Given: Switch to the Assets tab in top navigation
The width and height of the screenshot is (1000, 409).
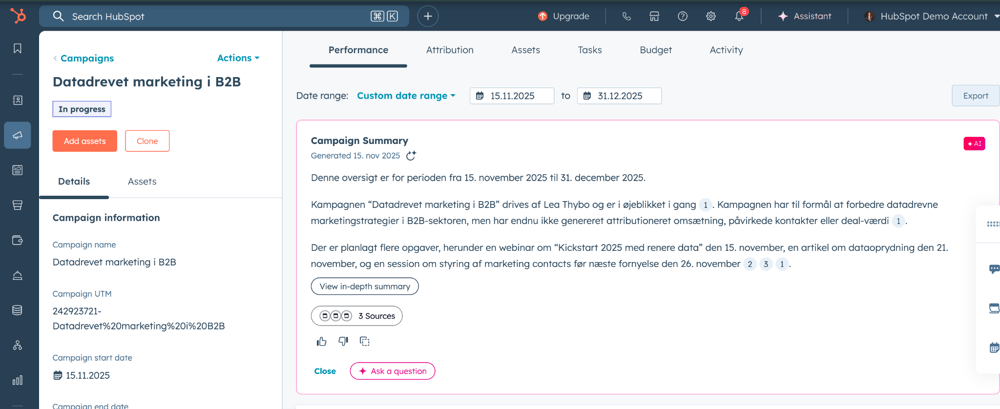Looking at the screenshot, I should [x=526, y=50].
